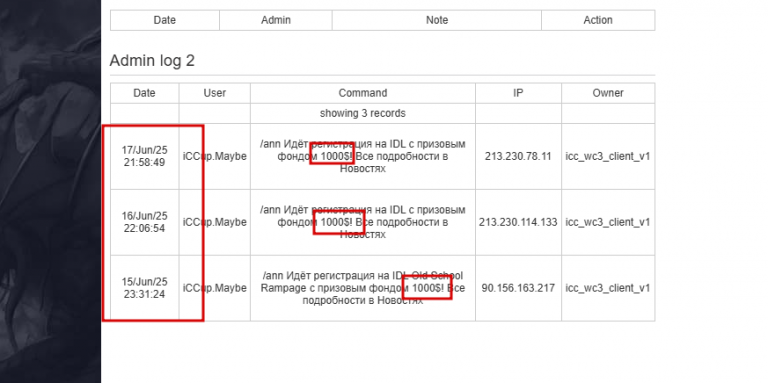Click the Date header in top table
The width and height of the screenshot is (768, 383).
coord(165,20)
